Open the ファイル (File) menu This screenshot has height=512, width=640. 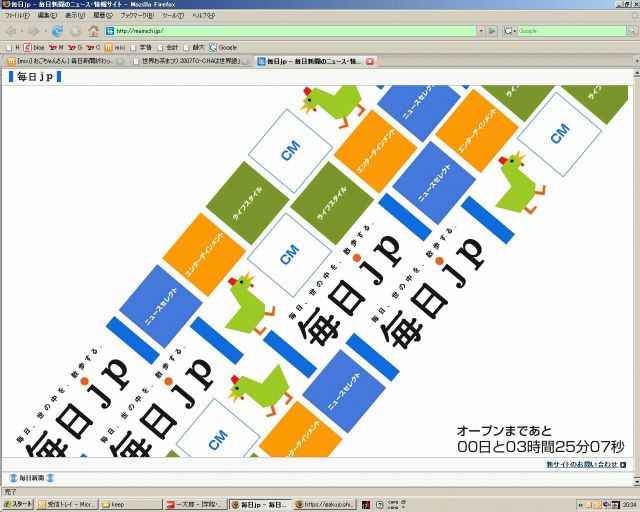coord(17,16)
